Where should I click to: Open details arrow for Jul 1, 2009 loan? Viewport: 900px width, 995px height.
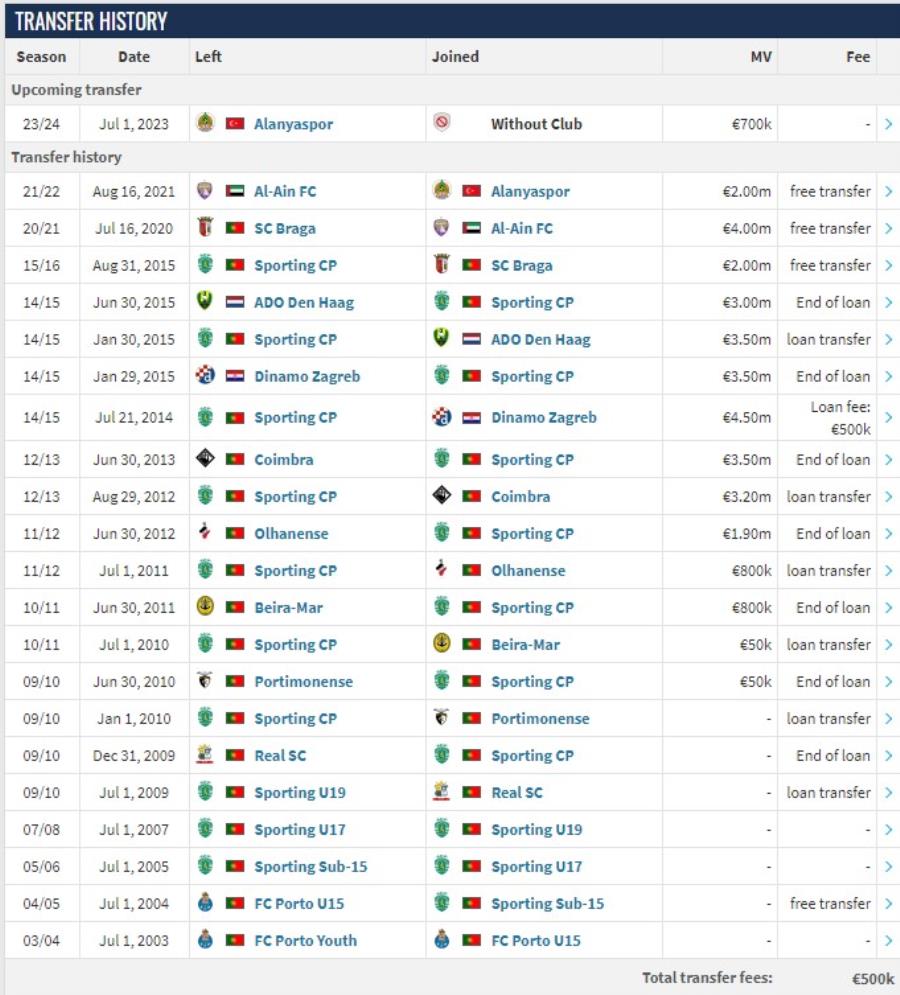click(x=889, y=793)
